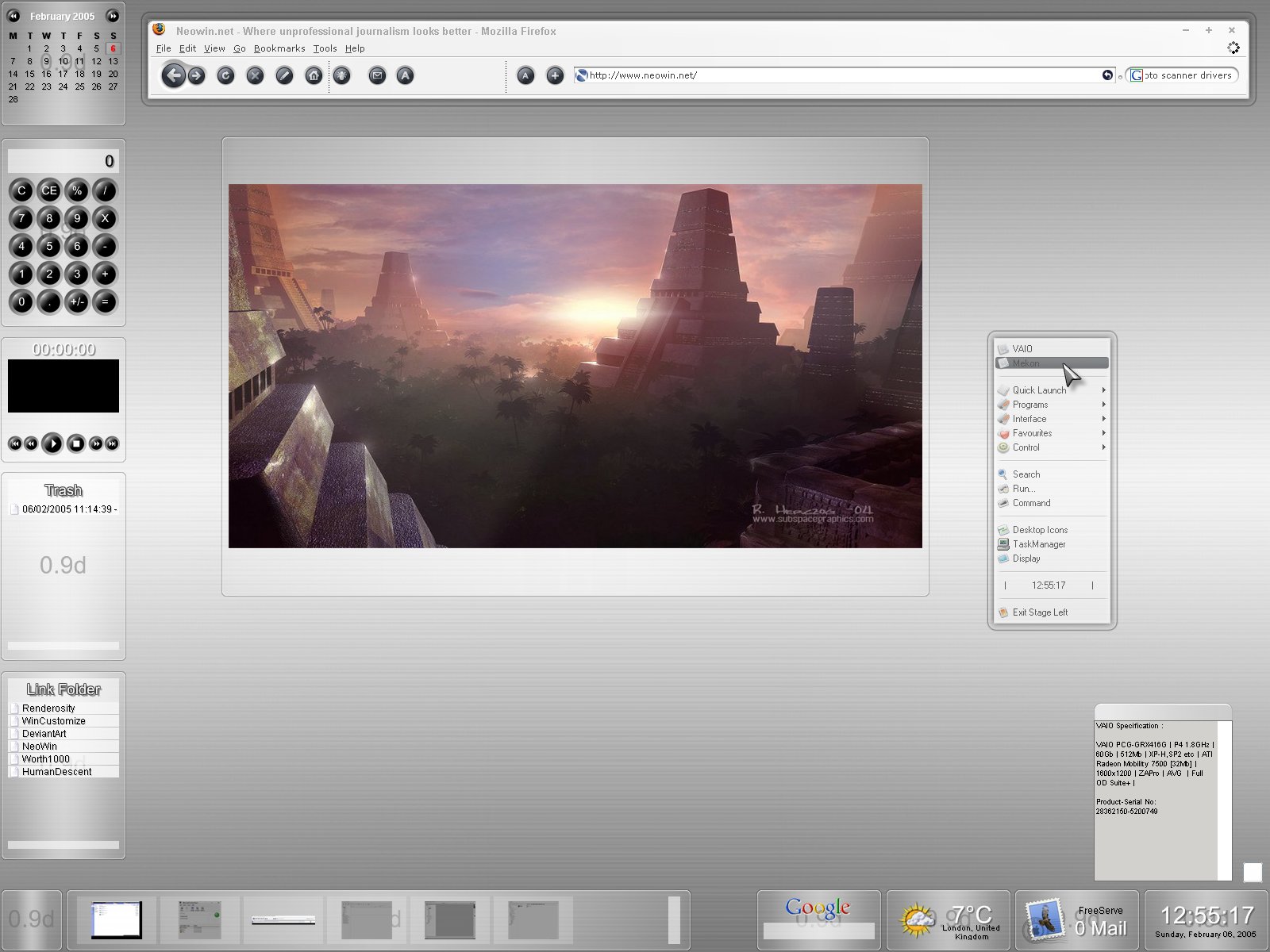This screenshot has height=952, width=1270.
Task: Expand the Control submenu
Action: coord(1052,447)
